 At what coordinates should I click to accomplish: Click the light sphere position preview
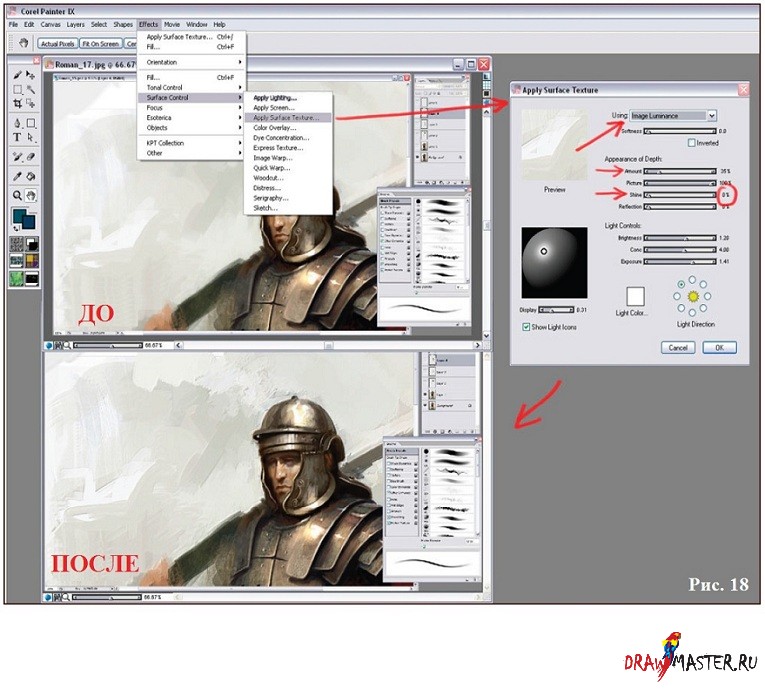554,263
